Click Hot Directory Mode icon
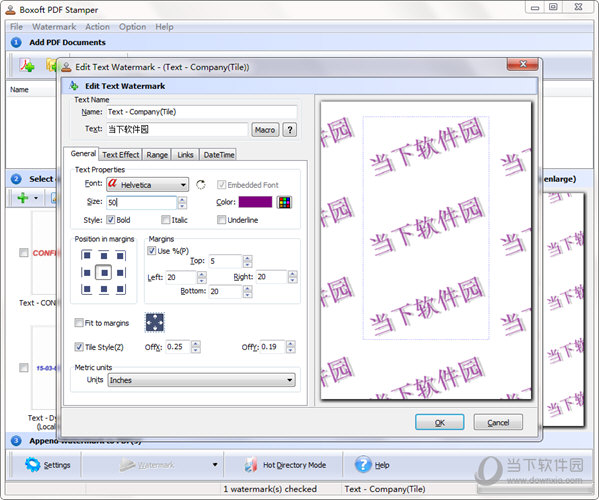This screenshot has height=500, width=599. point(251,465)
